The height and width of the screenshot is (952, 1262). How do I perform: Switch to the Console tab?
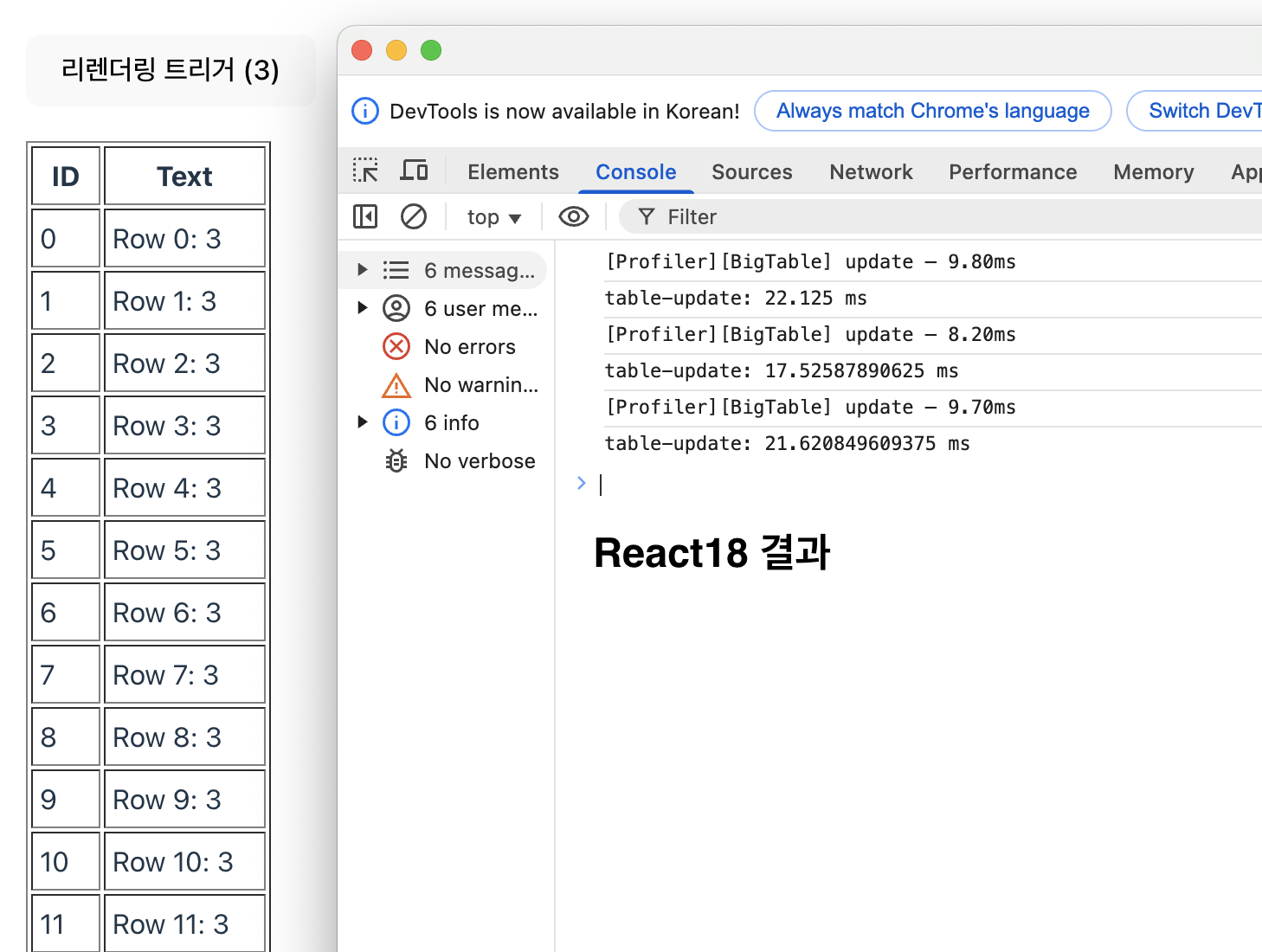pyautogui.click(x=636, y=172)
